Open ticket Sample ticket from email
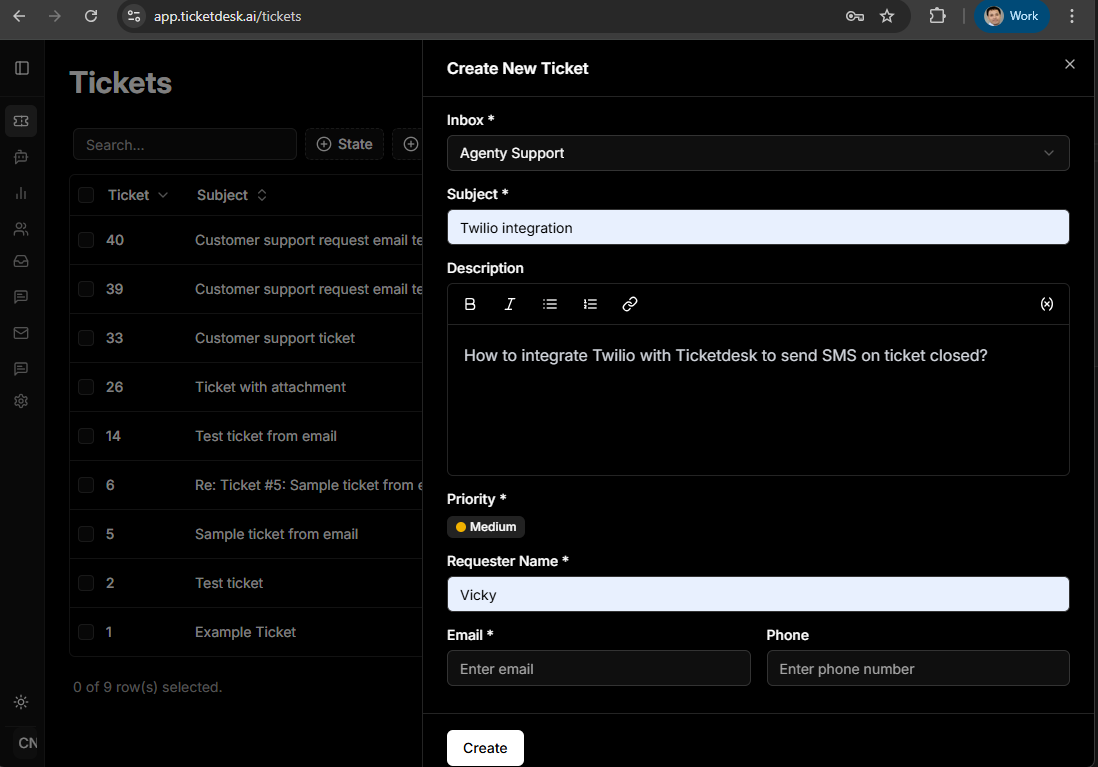1098x767 pixels. tap(277, 534)
